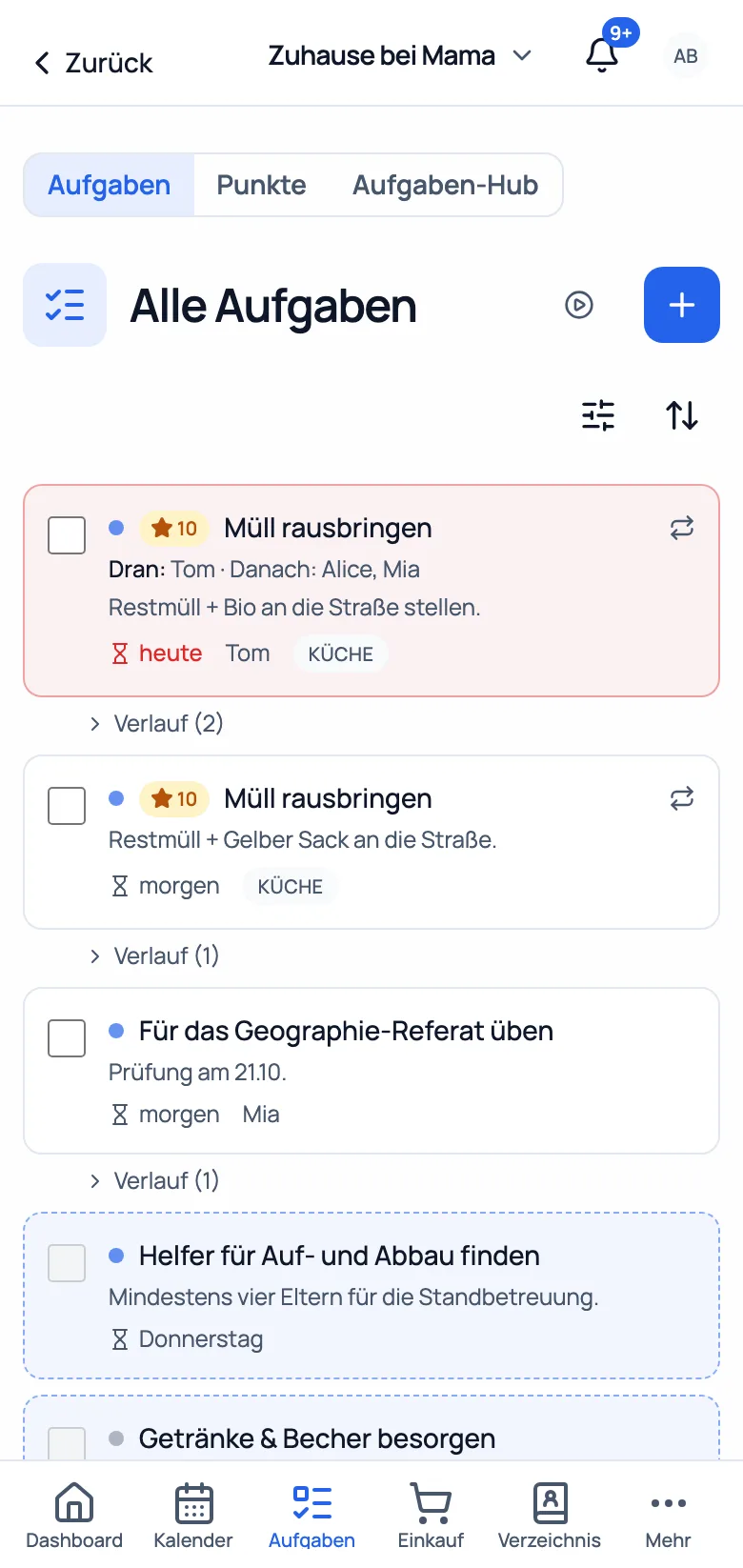Switch to the Aufgaben top tab
The height and width of the screenshot is (1568, 743).
pyautogui.click(x=110, y=185)
